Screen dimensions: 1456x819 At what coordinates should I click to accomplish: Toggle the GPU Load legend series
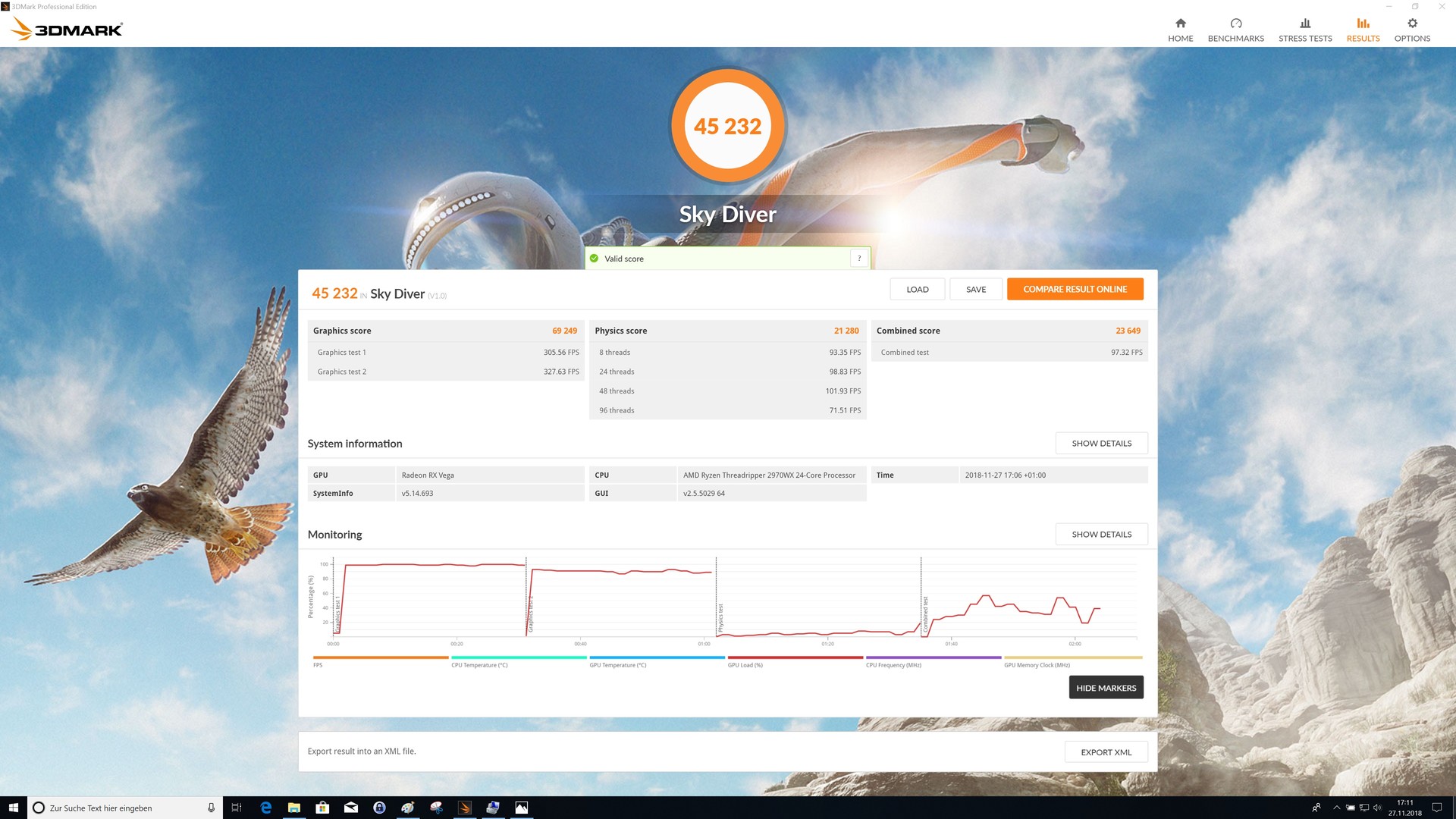point(795,661)
